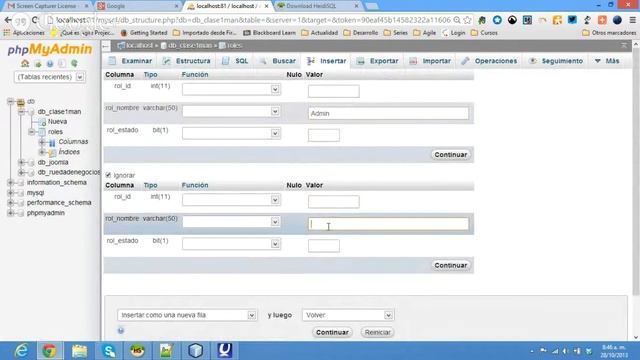This screenshot has height=360, width=640.
Task: Click the roles breadcrumb link
Action: (x=235, y=45)
